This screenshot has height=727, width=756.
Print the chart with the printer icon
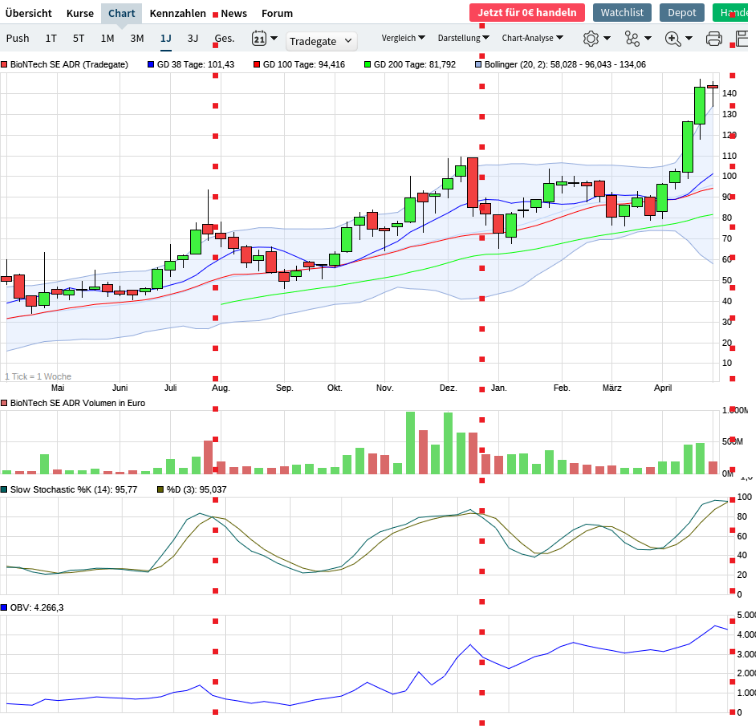click(714, 39)
